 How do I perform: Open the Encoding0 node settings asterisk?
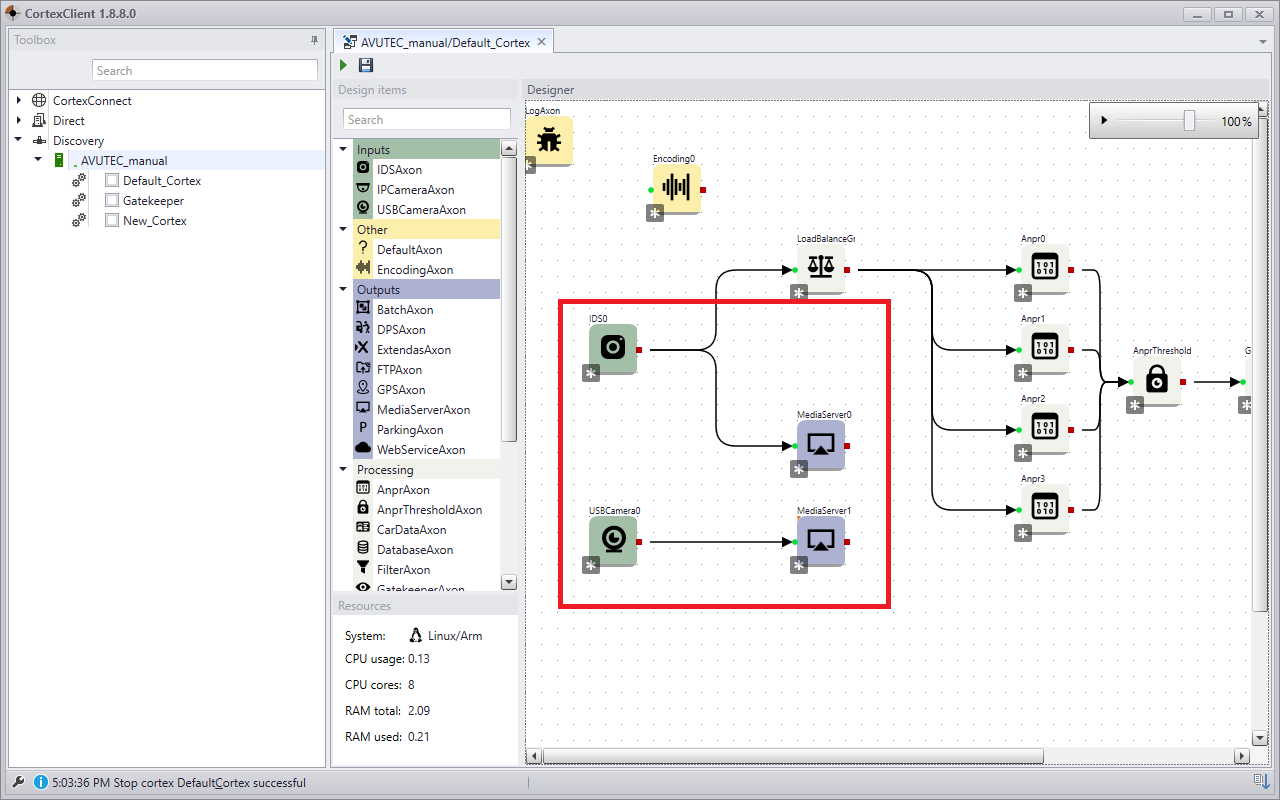pos(655,213)
